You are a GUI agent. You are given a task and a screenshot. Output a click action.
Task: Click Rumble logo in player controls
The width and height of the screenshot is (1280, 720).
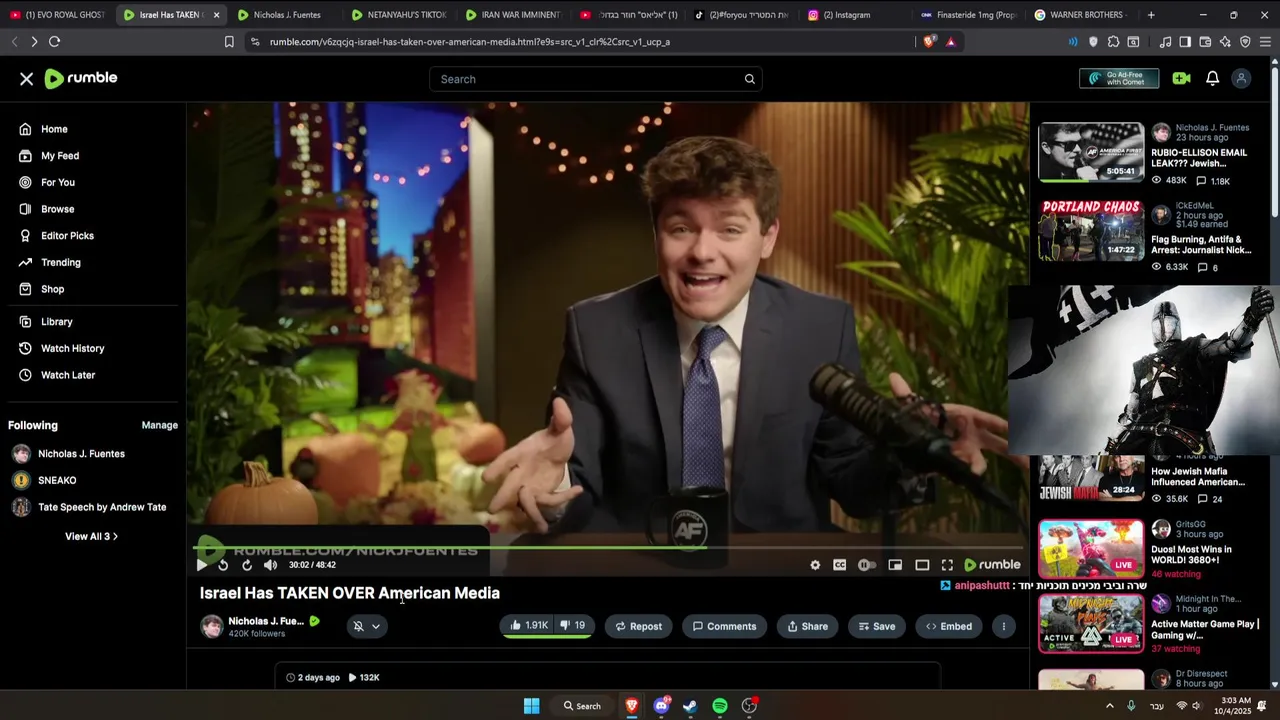pyautogui.click(x=992, y=565)
